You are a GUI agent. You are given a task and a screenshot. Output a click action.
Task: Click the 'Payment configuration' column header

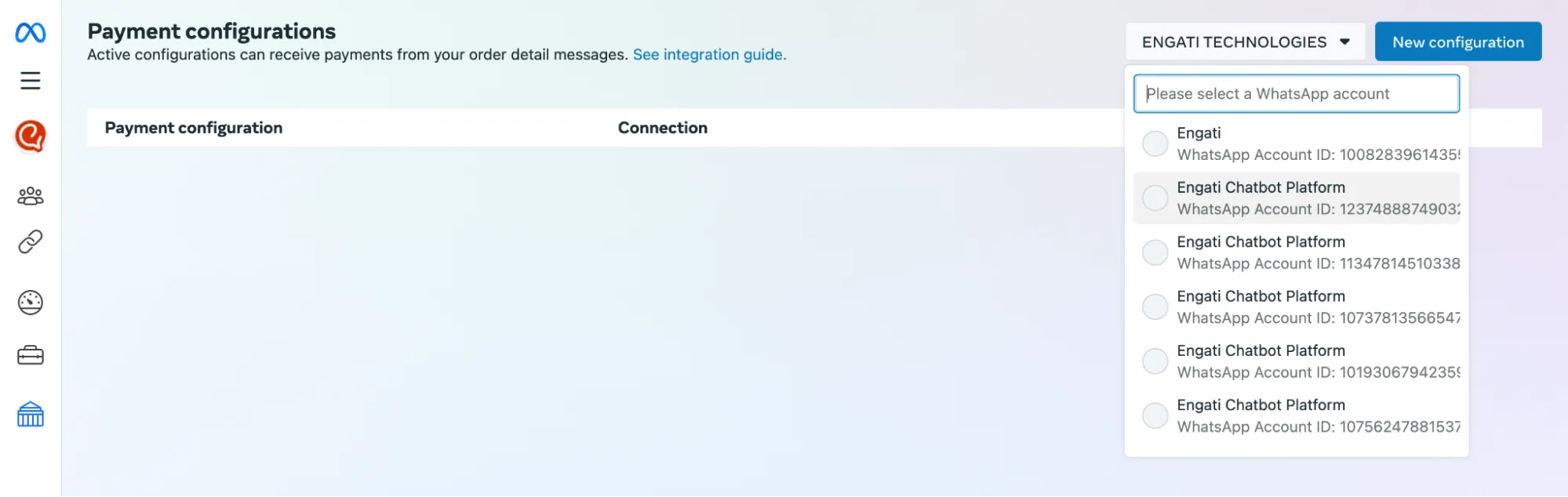click(194, 128)
